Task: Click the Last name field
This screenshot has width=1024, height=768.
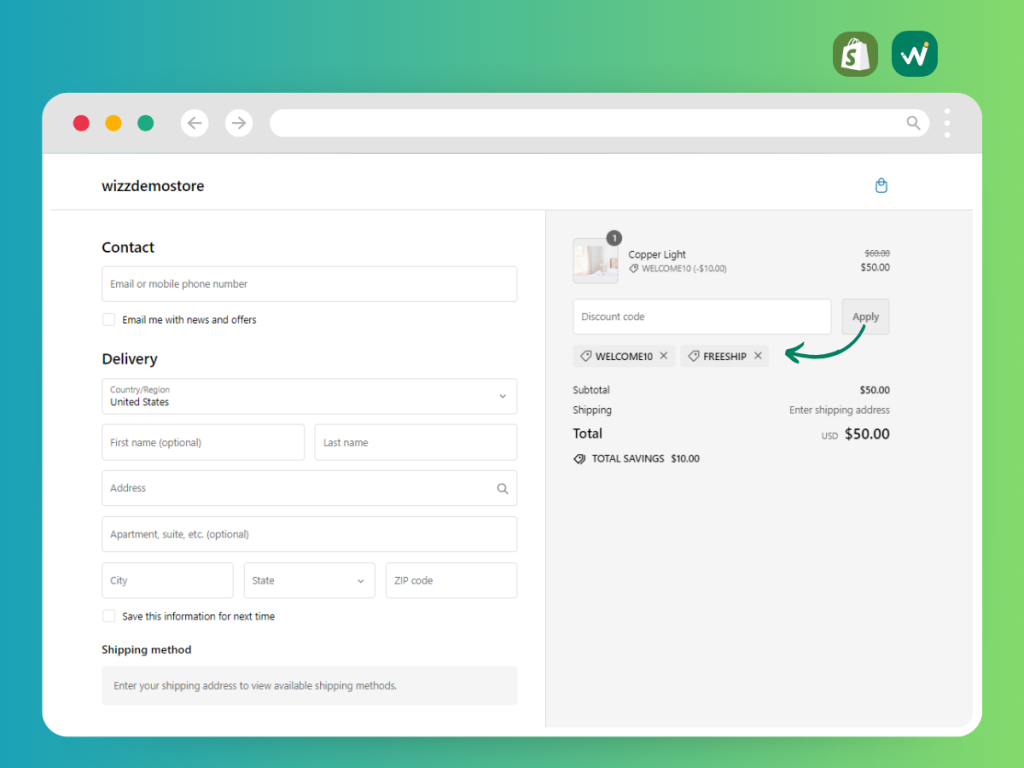Action: [x=416, y=442]
